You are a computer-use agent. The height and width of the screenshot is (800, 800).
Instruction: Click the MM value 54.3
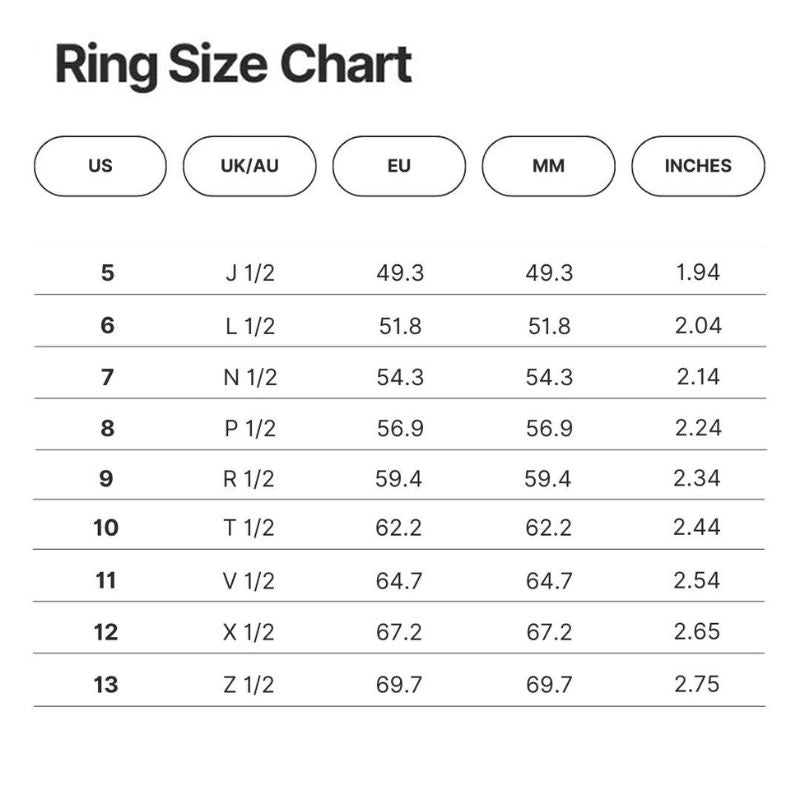point(549,377)
